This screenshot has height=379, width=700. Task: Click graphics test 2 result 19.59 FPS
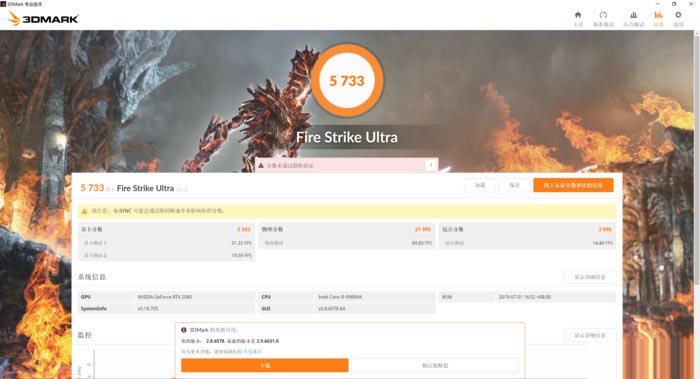[x=242, y=255]
